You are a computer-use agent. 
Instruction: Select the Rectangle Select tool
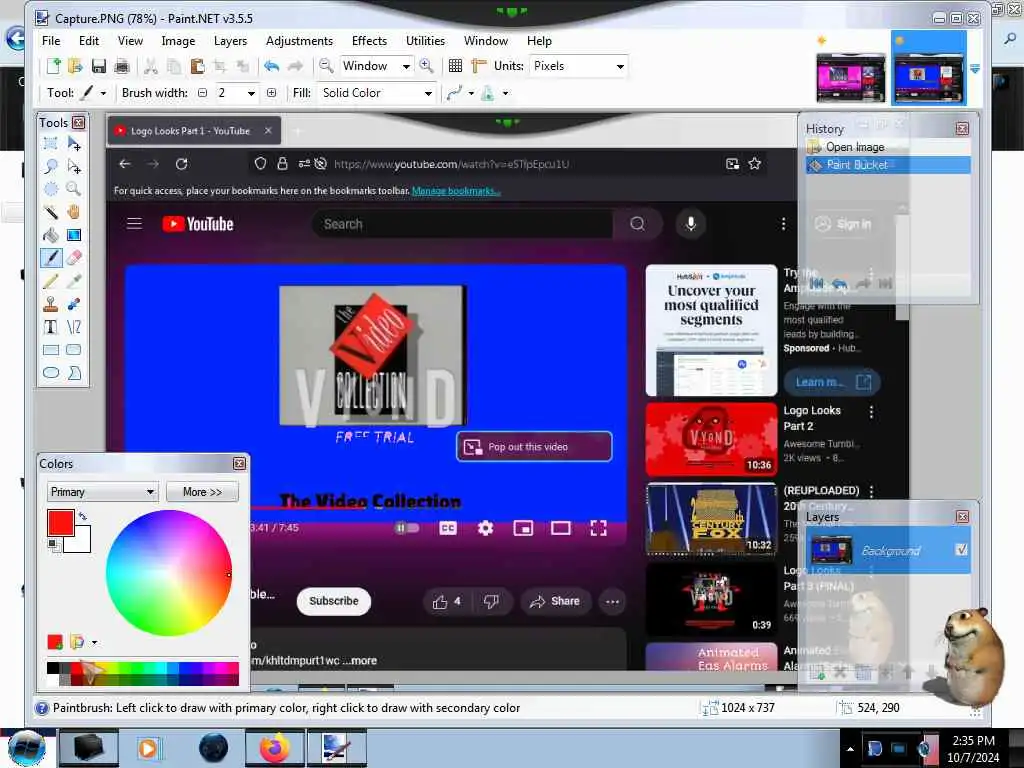pos(51,144)
